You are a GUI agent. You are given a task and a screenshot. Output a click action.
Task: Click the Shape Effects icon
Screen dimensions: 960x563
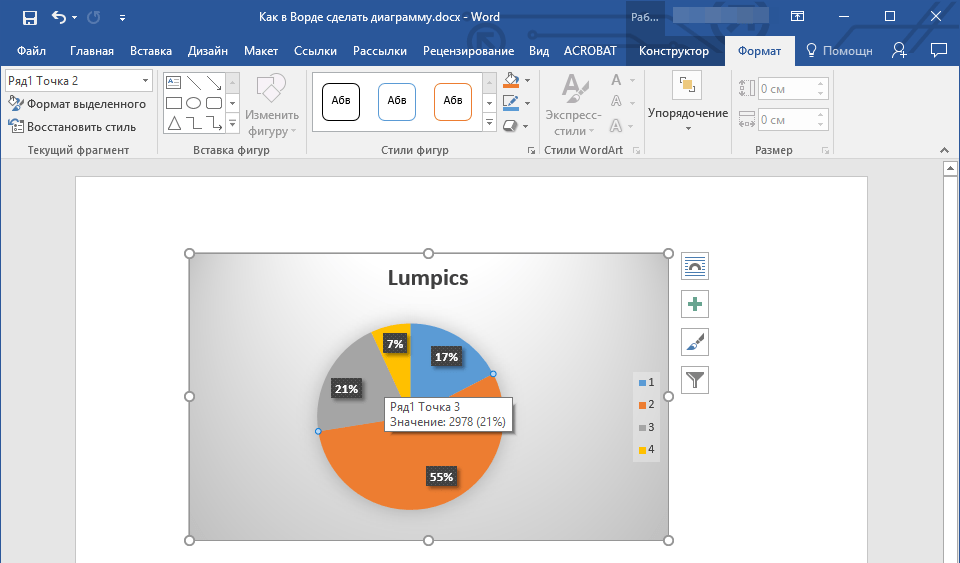511,126
